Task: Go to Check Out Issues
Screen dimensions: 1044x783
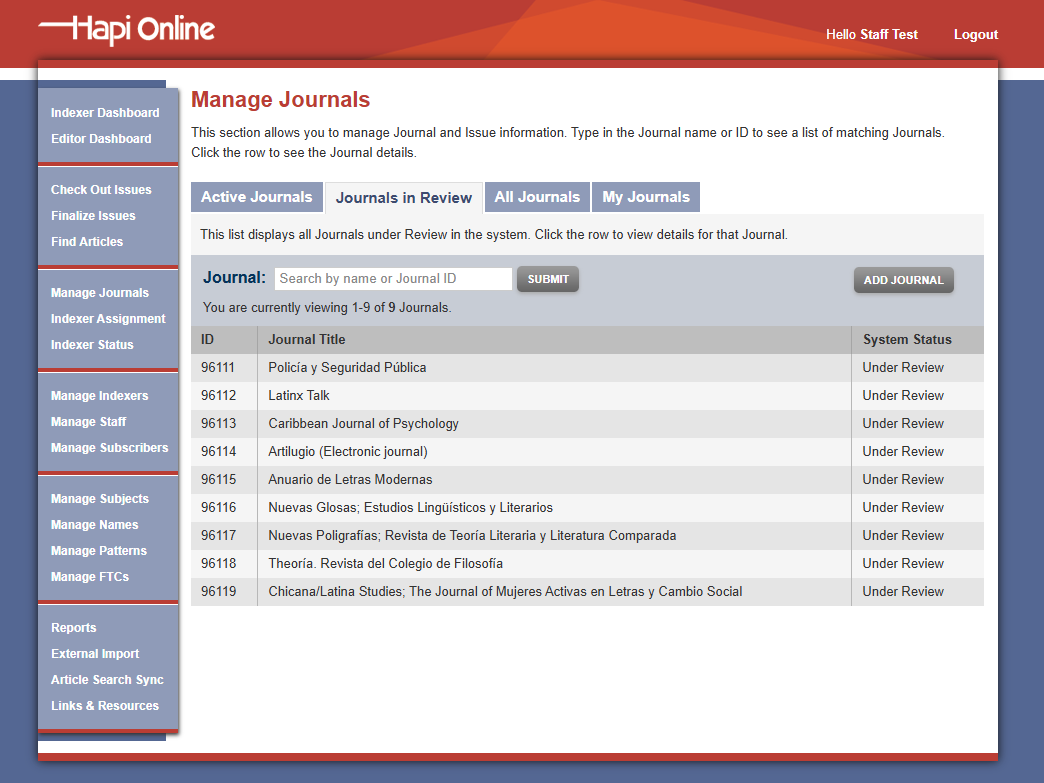Action: (101, 189)
